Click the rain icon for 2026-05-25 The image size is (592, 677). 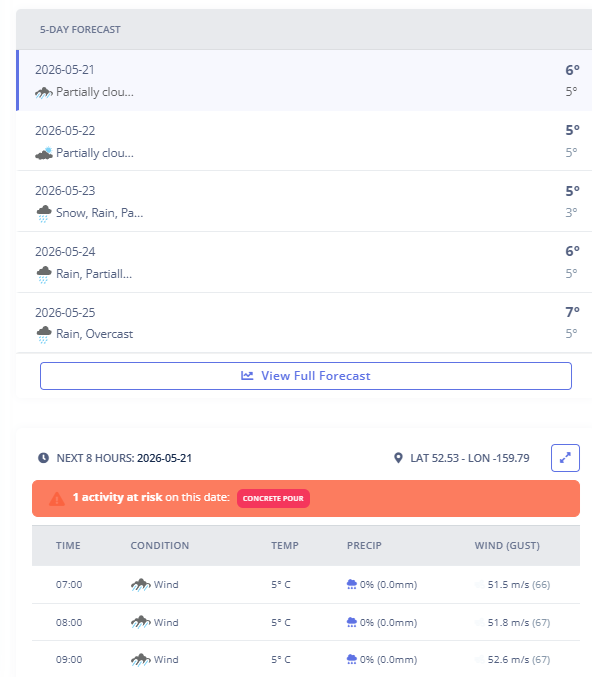point(44,334)
